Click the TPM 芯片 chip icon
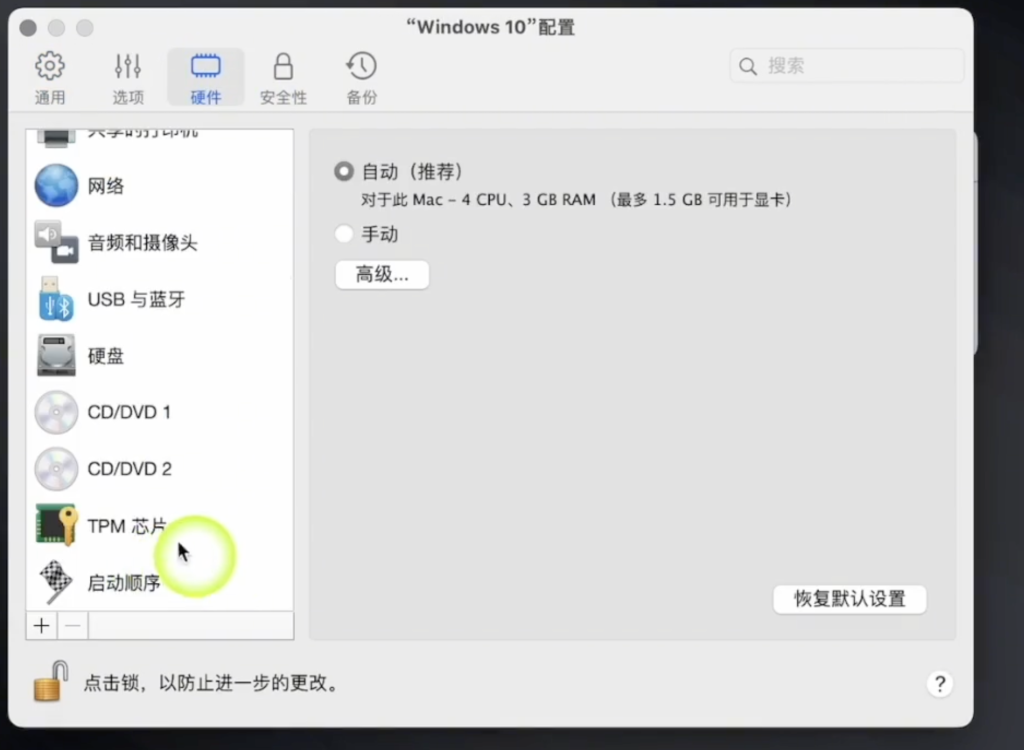The height and width of the screenshot is (750, 1024). click(x=56, y=524)
